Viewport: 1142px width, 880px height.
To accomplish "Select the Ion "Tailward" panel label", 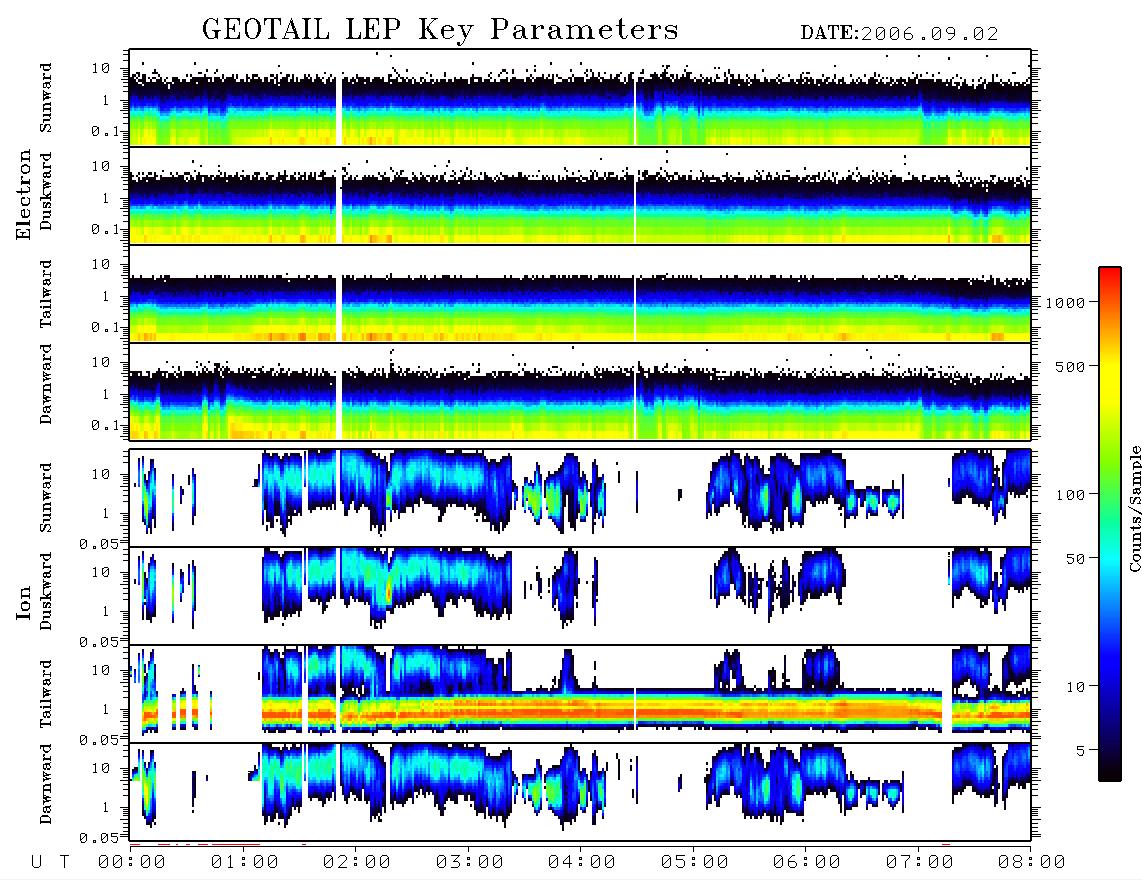I will [x=46, y=694].
